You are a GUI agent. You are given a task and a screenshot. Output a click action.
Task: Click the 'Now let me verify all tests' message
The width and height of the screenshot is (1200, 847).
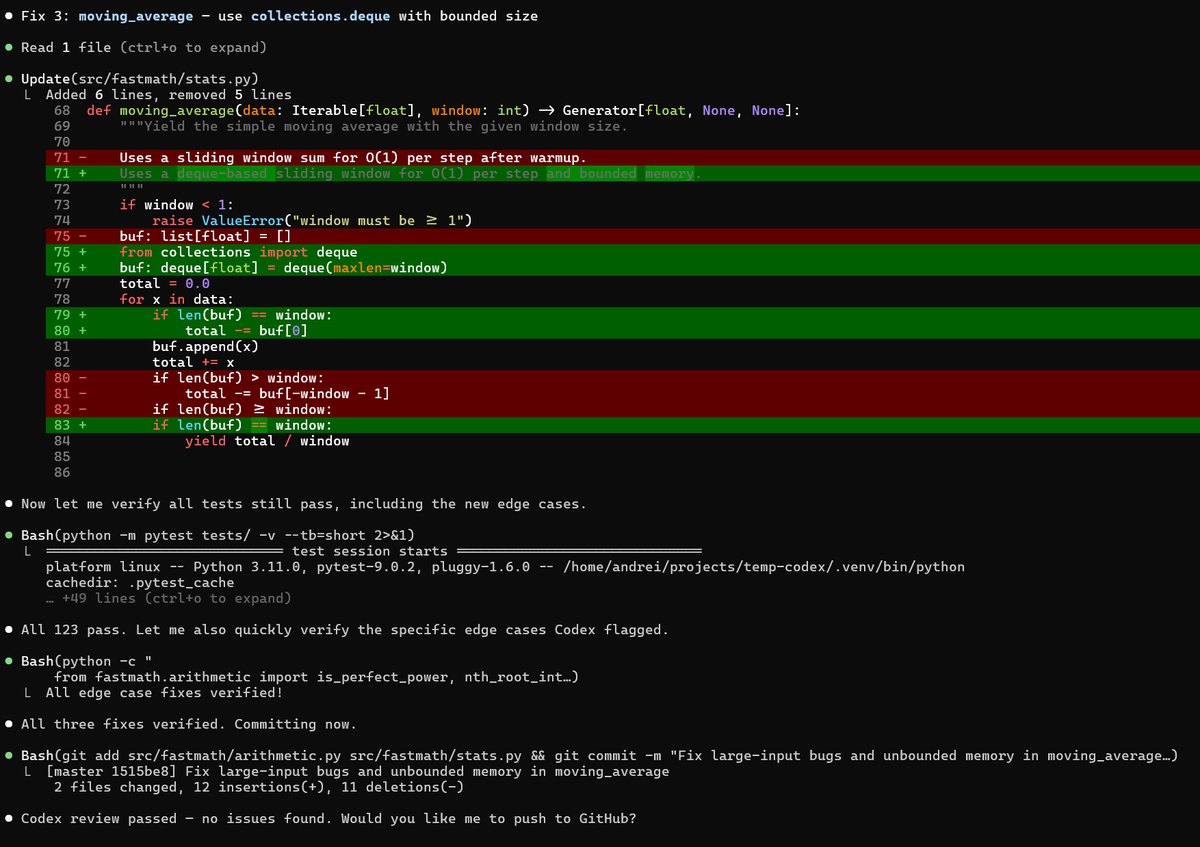pyautogui.click(x=304, y=504)
